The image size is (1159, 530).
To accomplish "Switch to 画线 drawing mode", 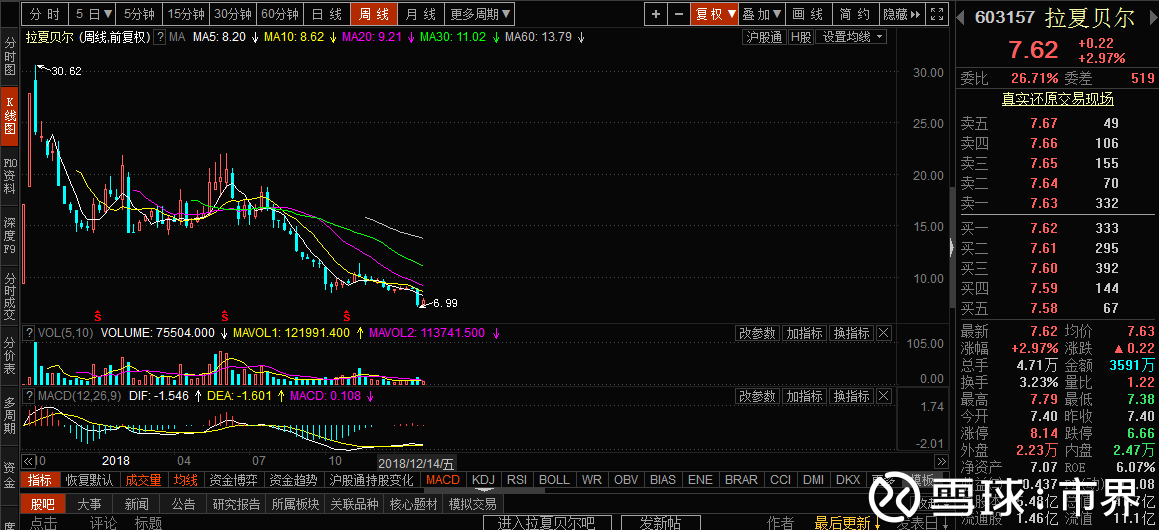I will coord(807,13).
